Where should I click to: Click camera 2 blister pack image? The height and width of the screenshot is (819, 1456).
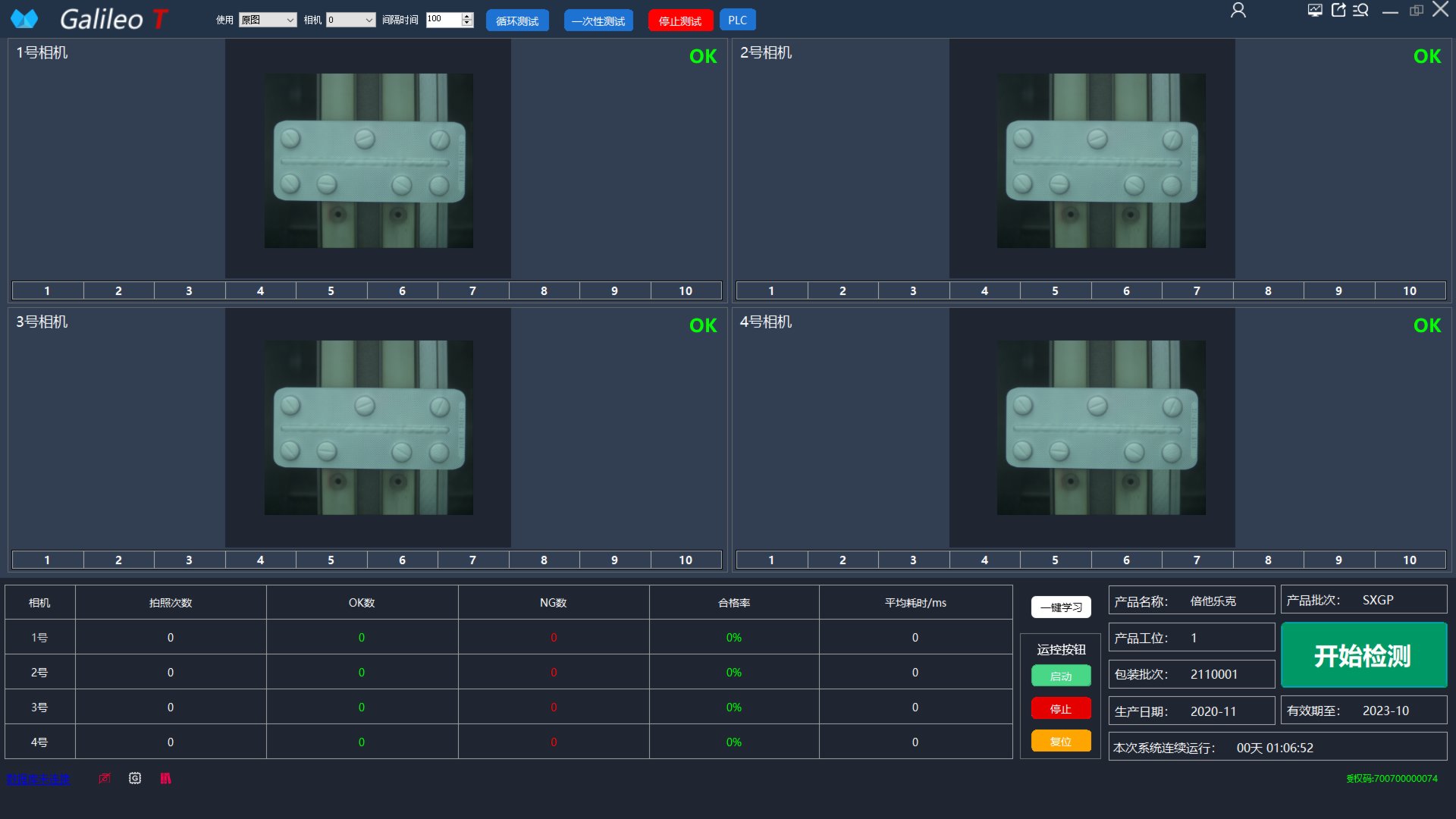[x=1100, y=161]
